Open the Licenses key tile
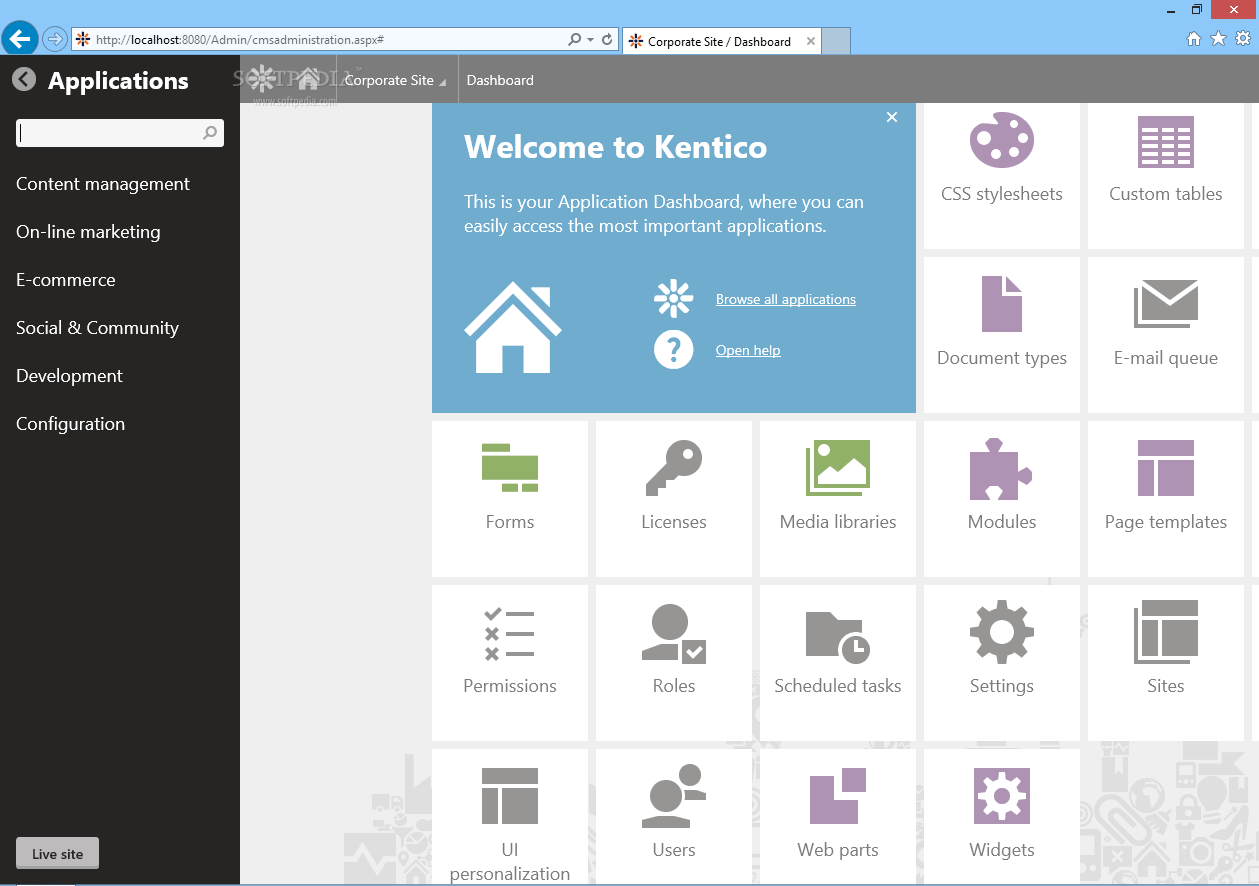 point(674,499)
